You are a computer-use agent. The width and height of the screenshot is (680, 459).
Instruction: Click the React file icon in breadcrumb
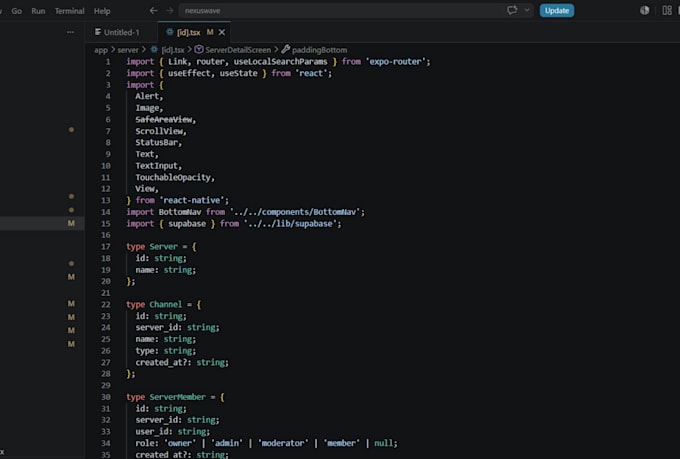[154, 49]
